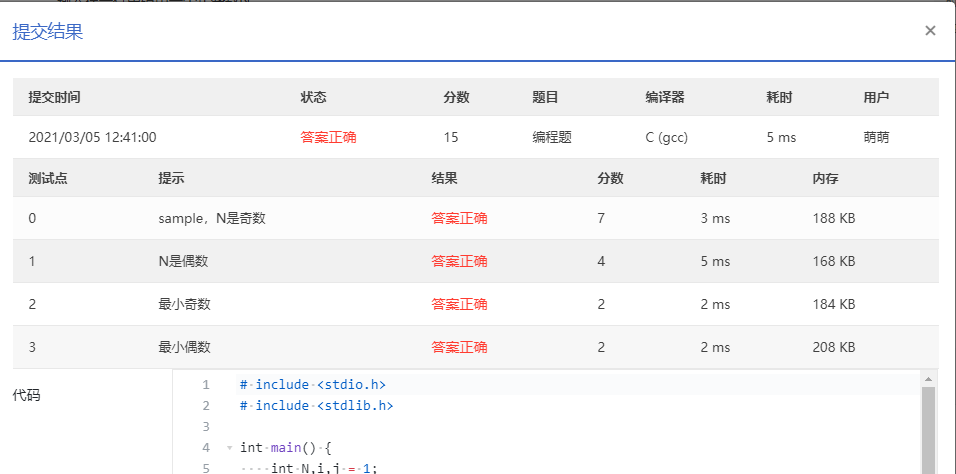This screenshot has width=956, height=474.
Task: Close the 提交结果 dialog with the X
Action: tap(930, 31)
